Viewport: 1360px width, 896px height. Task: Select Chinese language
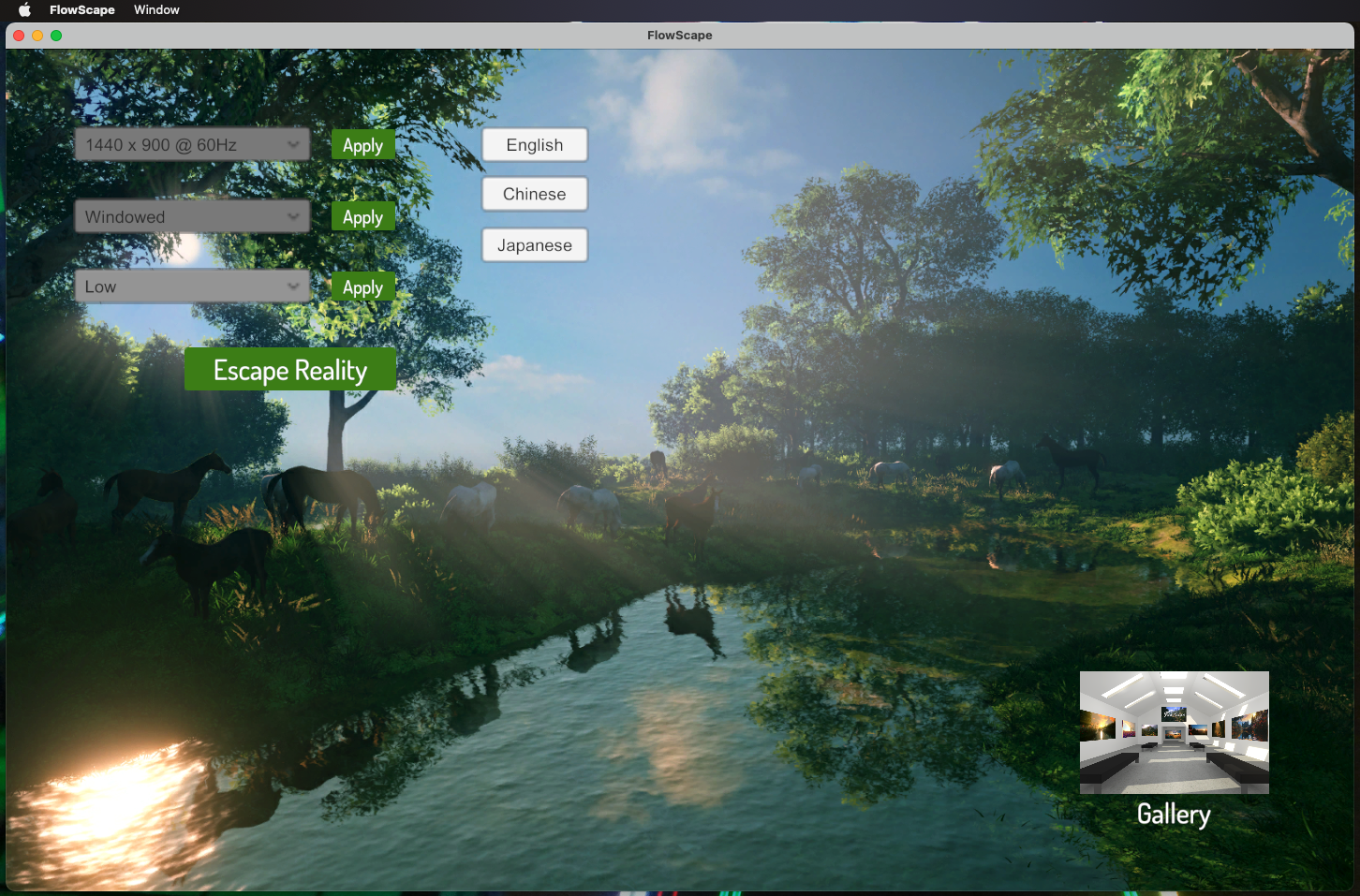point(535,194)
